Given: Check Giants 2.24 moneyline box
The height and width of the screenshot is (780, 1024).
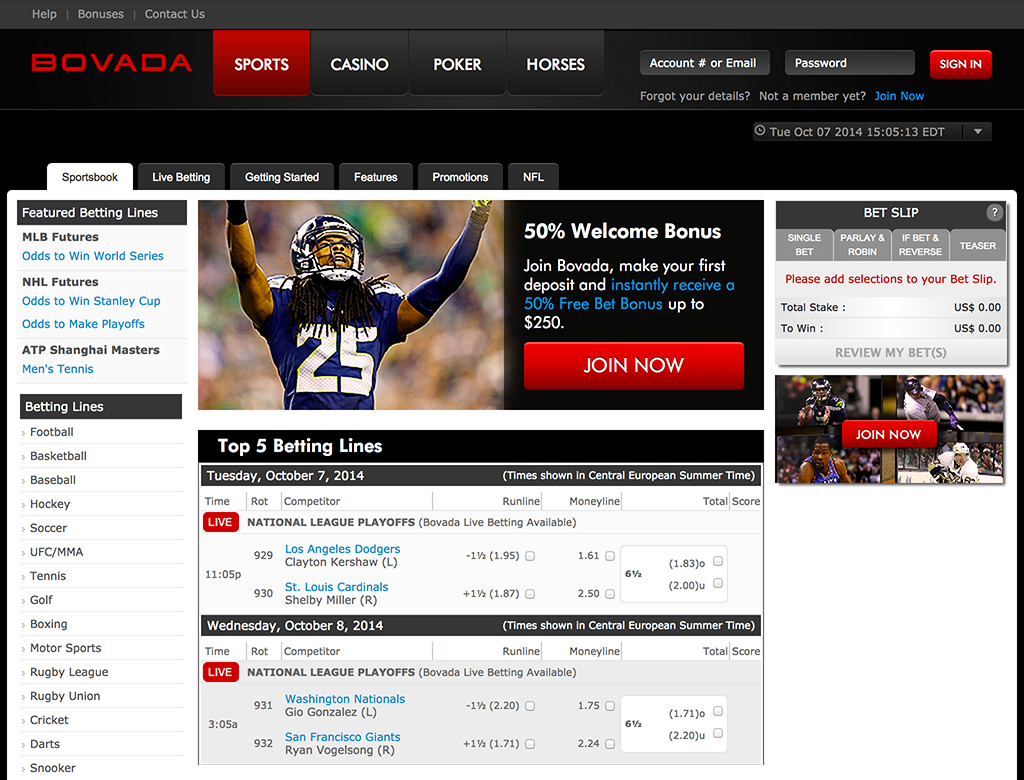Looking at the screenshot, I should [x=610, y=744].
